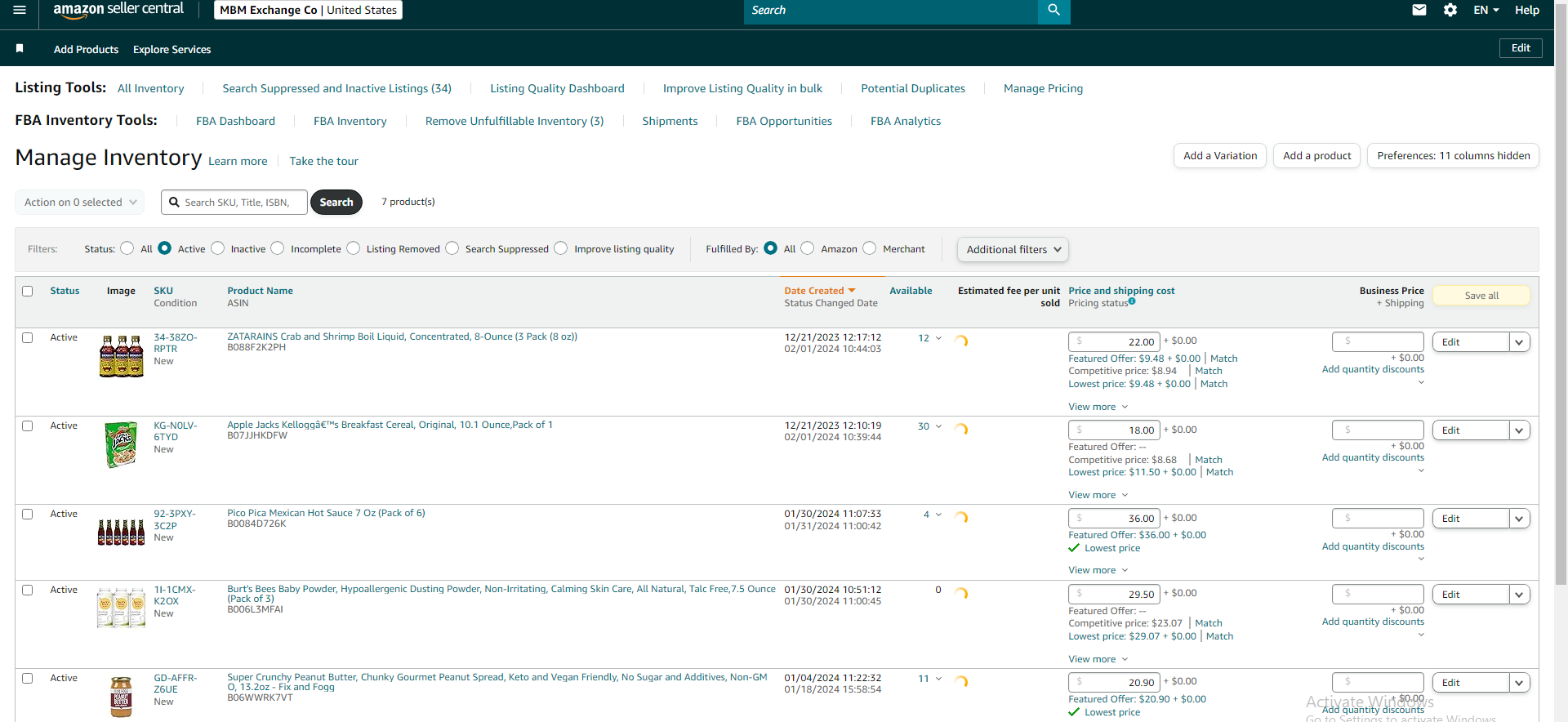
Task: Open the Add Products menu item
Action: point(86,50)
